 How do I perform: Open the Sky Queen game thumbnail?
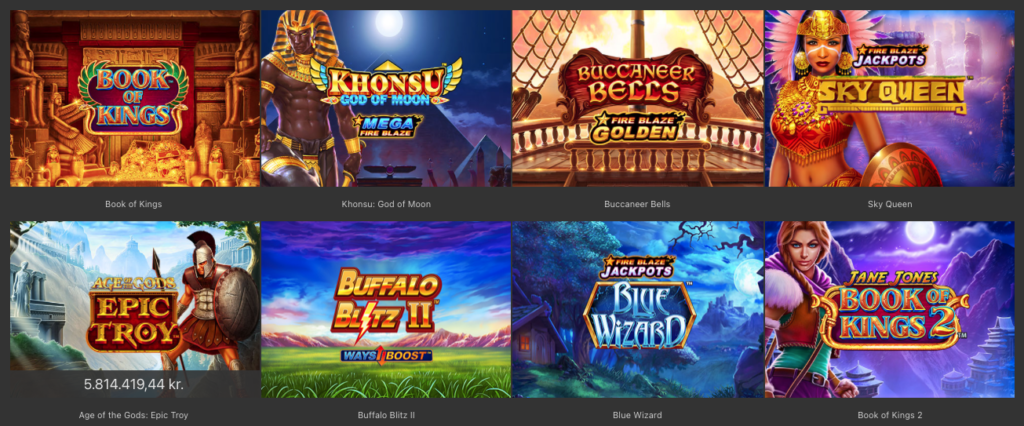[x=889, y=98]
